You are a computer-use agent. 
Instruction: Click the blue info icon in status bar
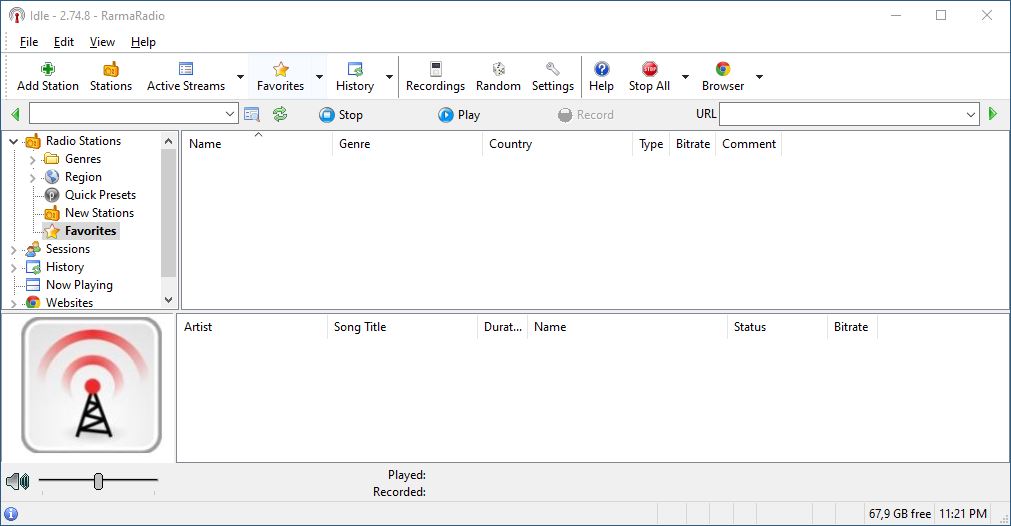click(x=11, y=514)
